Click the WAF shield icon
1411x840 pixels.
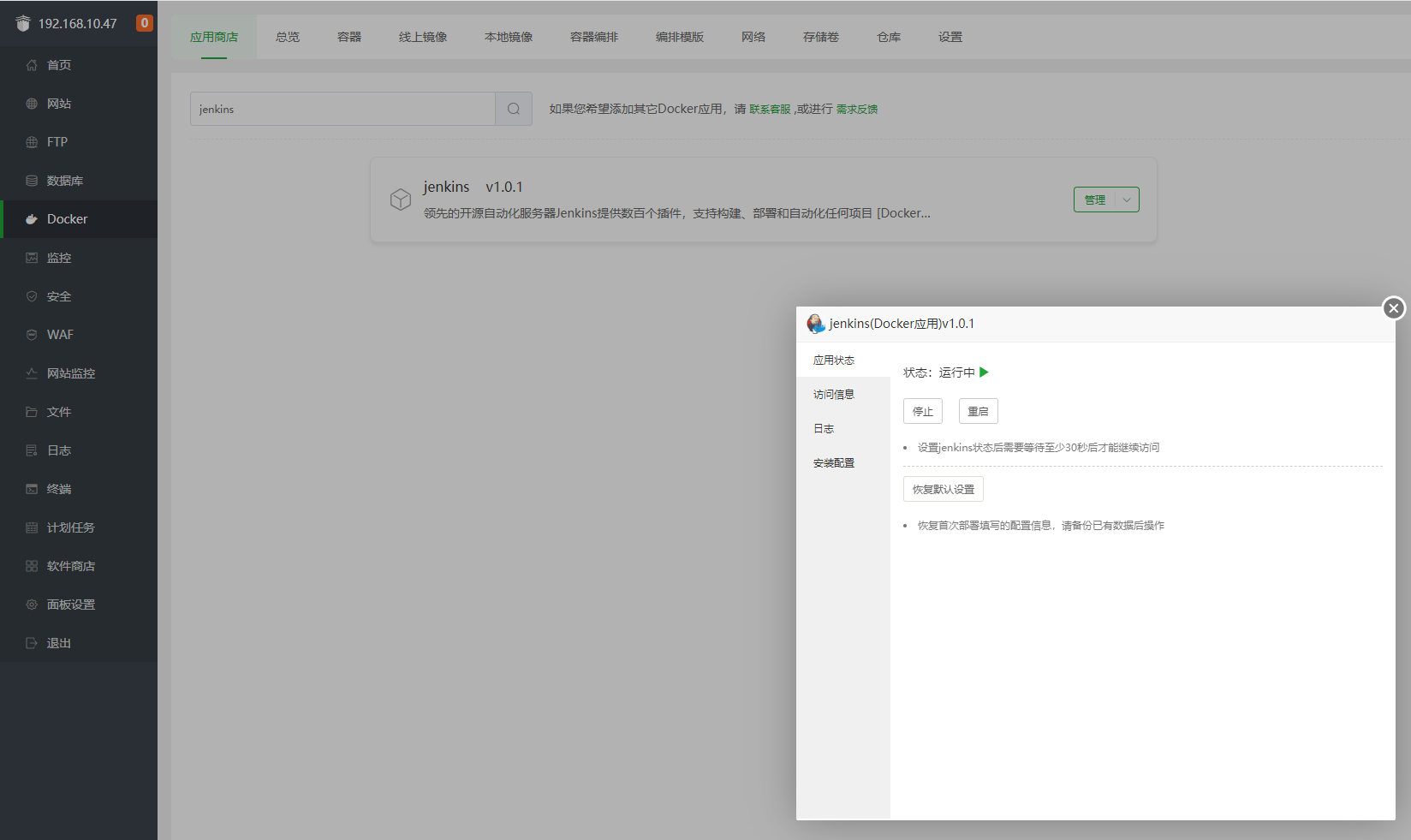[x=32, y=335]
